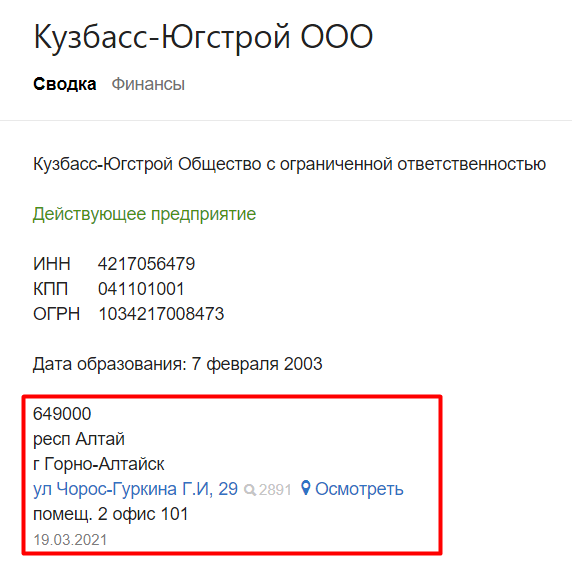Viewport: 572px width, 566px height.
Task: Click the address date 19.03.2021
Action: click(70, 540)
